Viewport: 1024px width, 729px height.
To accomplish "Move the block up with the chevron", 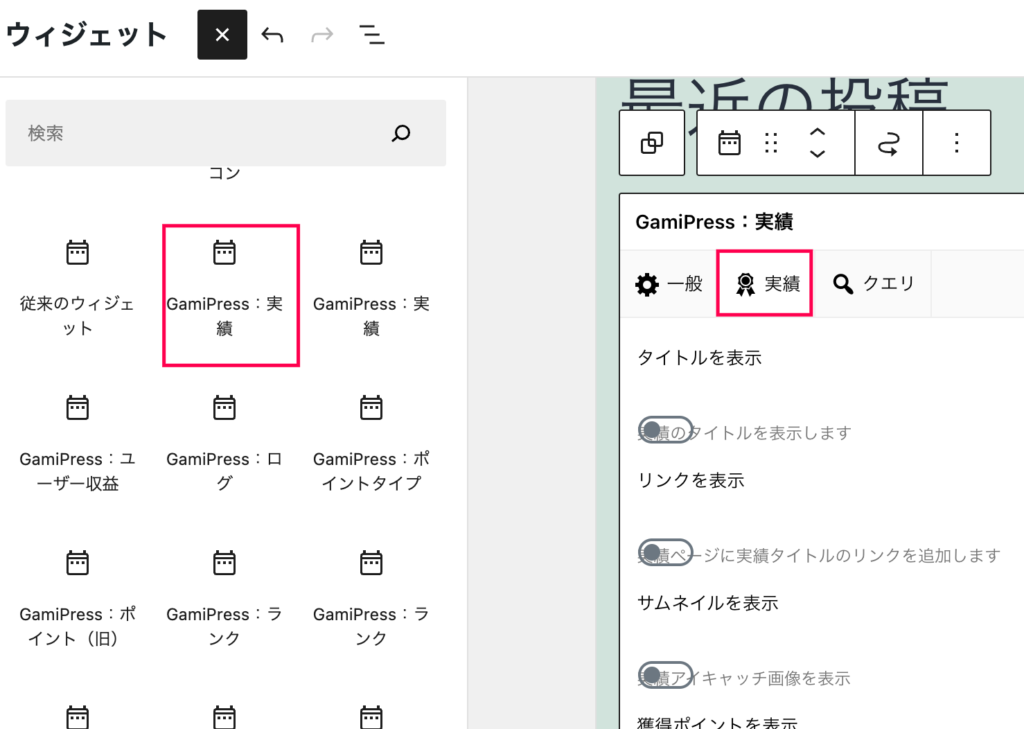I will (818, 132).
